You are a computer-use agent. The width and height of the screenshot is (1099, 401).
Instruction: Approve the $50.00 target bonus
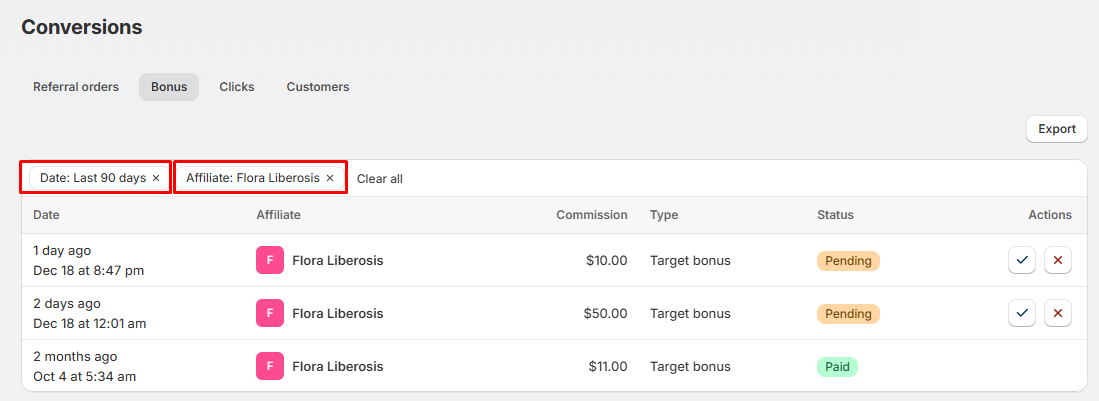coord(1022,314)
